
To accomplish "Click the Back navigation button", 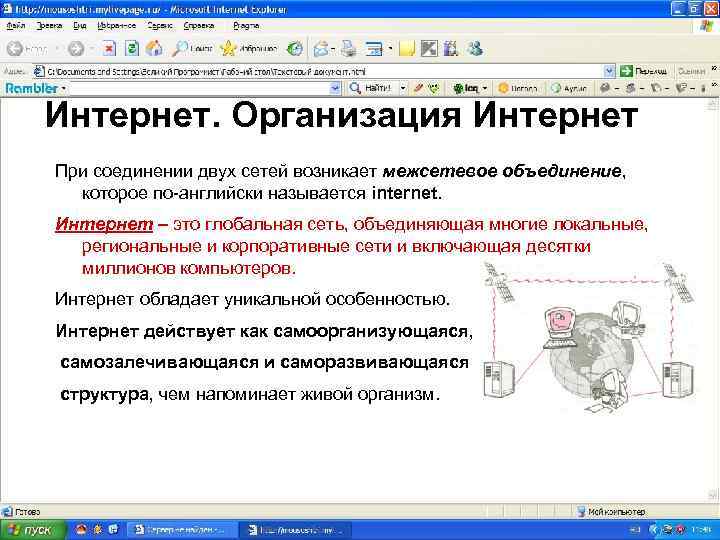I will (x=27, y=48).
